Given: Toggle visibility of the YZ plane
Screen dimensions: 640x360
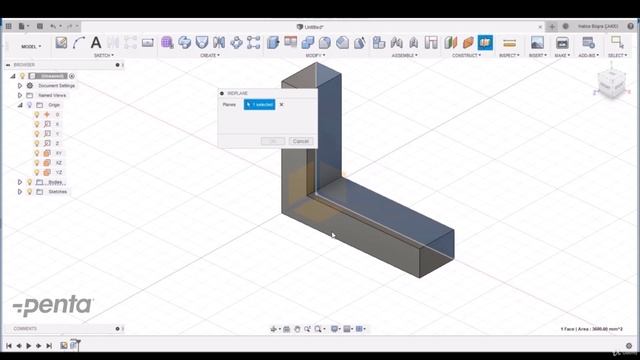Looking at the screenshot, I should click(37, 172).
